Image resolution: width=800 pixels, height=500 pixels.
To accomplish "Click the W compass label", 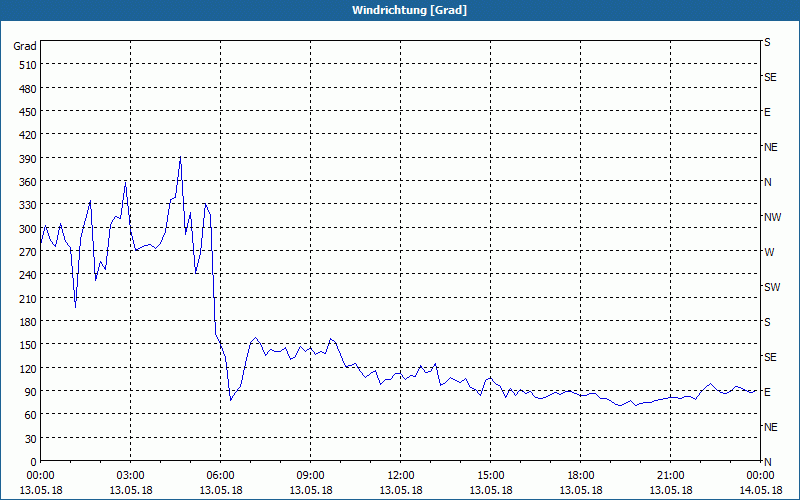I will 769,253.
